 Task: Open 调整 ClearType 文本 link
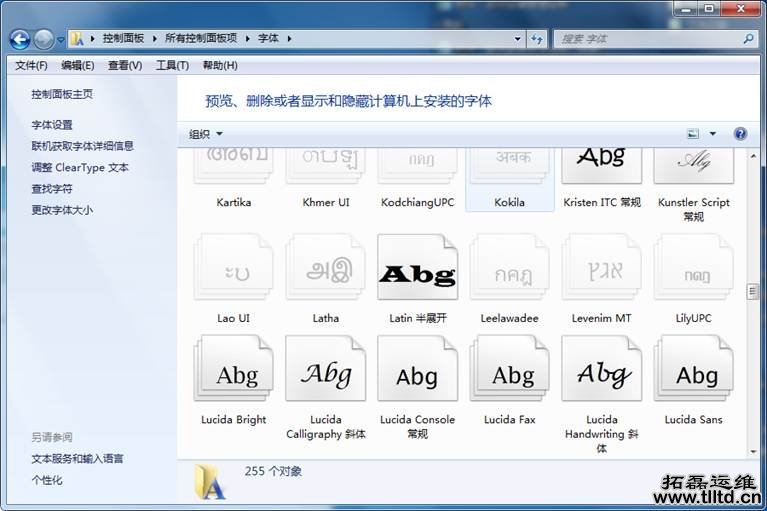80,168
